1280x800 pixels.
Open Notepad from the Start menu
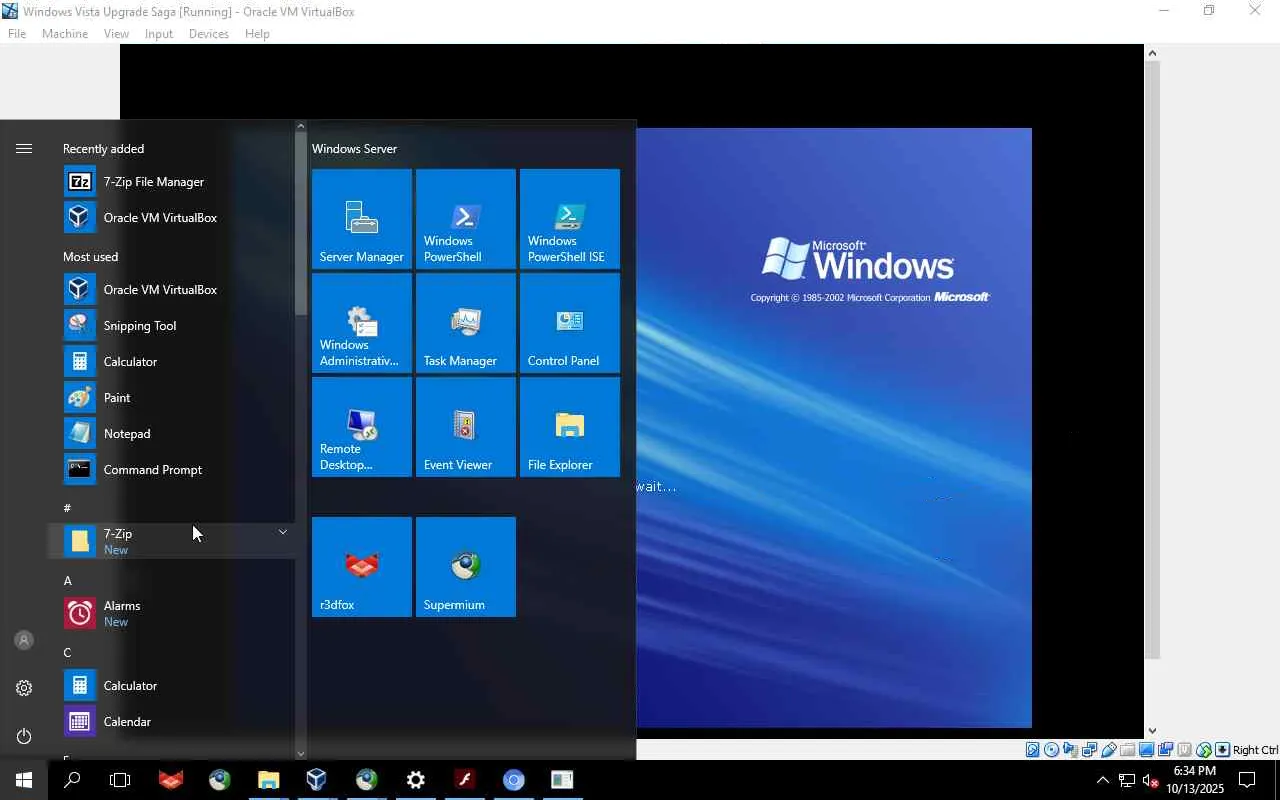coord(171,434)
